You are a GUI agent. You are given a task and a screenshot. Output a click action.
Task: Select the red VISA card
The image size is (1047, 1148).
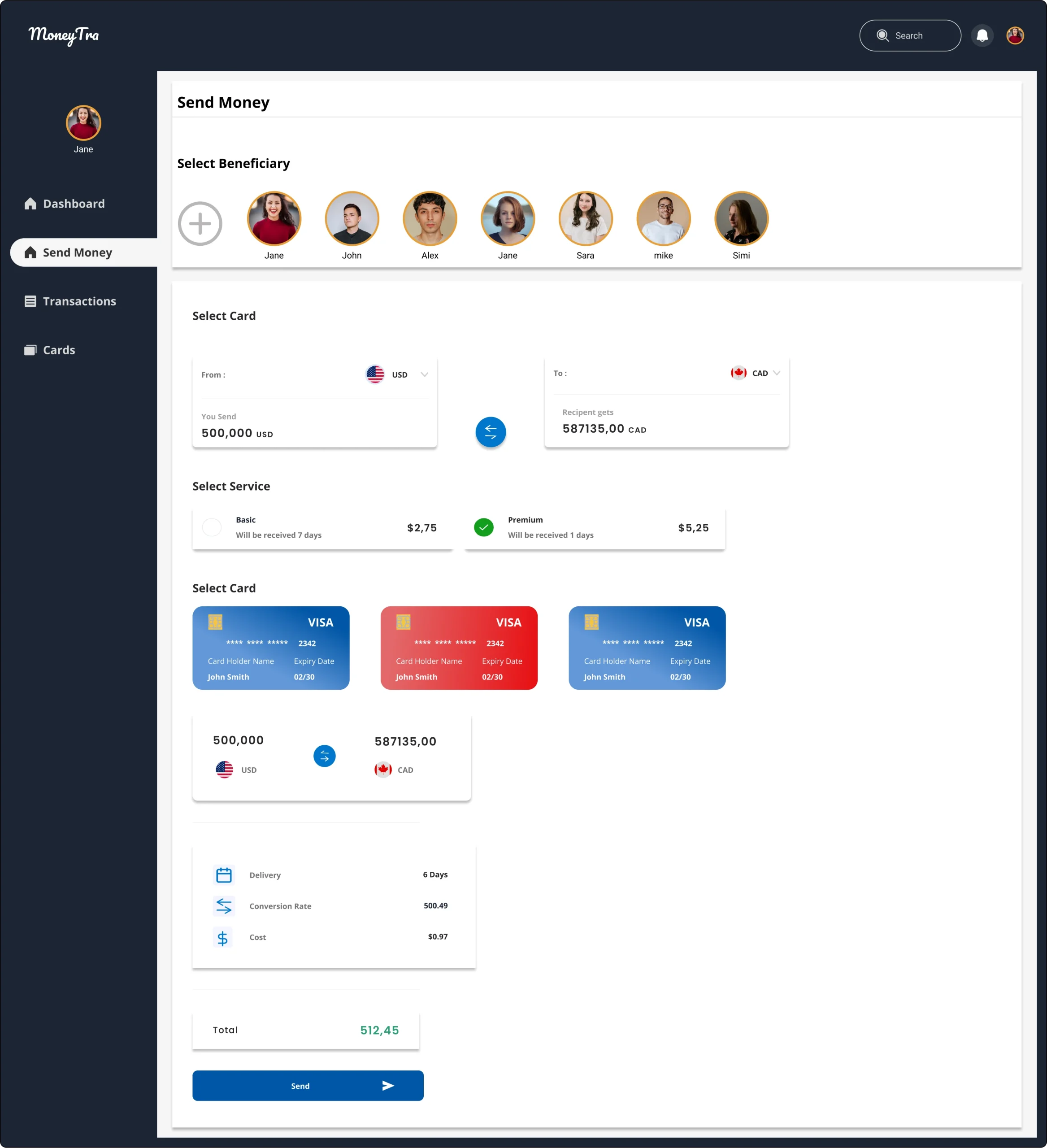[x=459, y=648]
